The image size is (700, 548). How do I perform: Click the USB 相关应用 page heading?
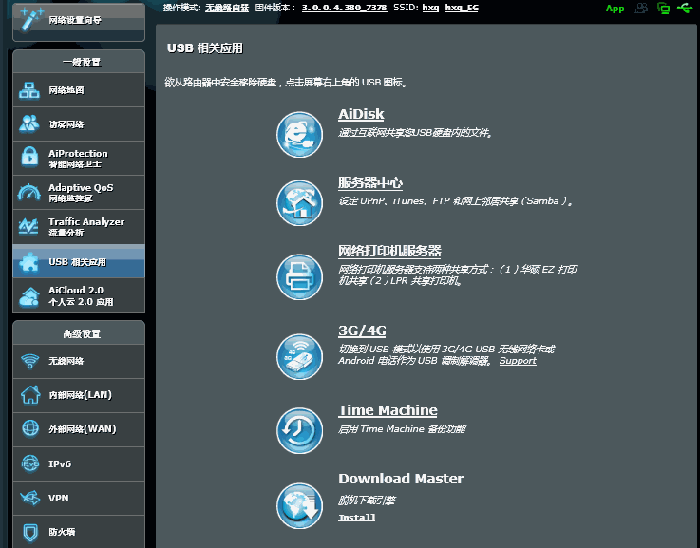(204, 48)
